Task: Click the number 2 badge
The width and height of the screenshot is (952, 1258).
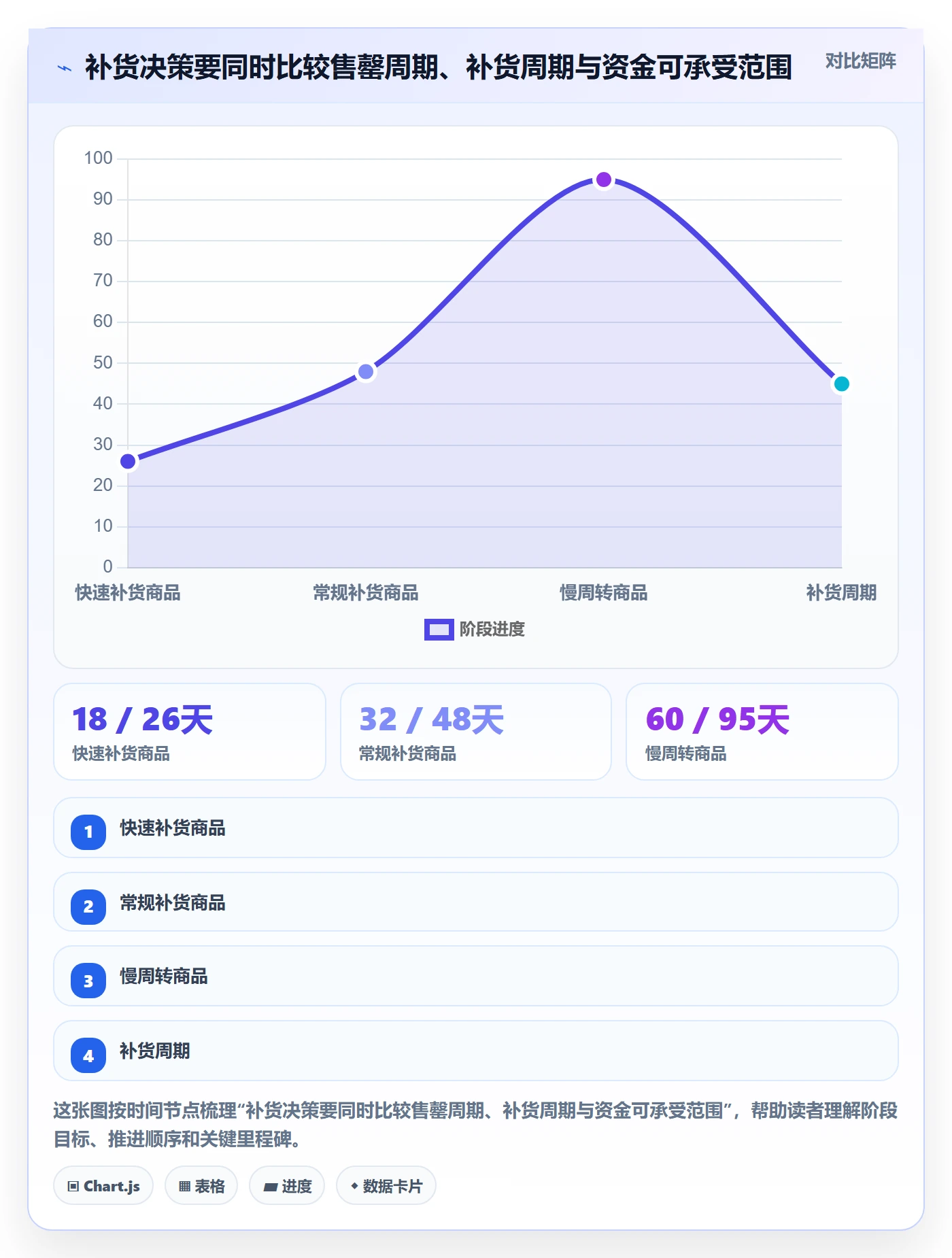Action: (x=88, y=906)
